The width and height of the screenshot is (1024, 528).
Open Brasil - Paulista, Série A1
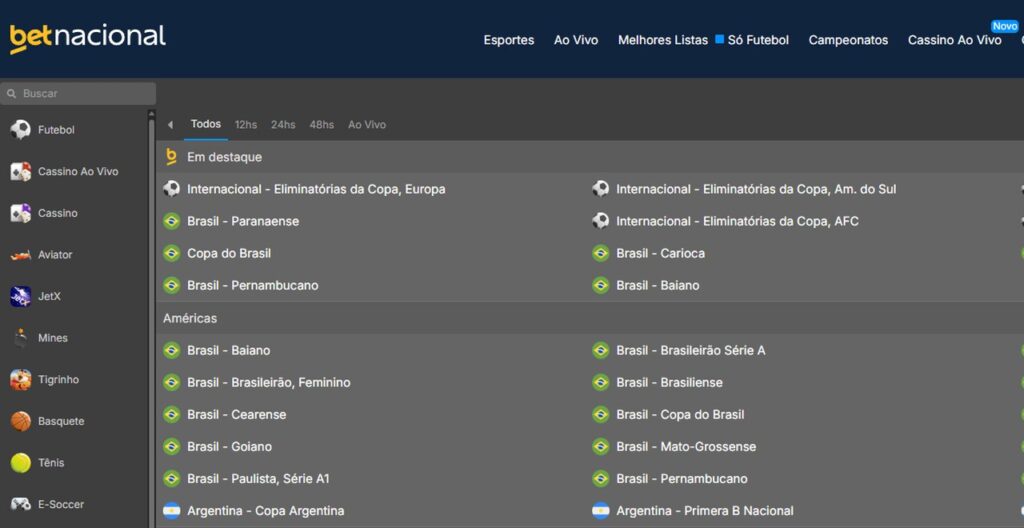click(259, 478)
